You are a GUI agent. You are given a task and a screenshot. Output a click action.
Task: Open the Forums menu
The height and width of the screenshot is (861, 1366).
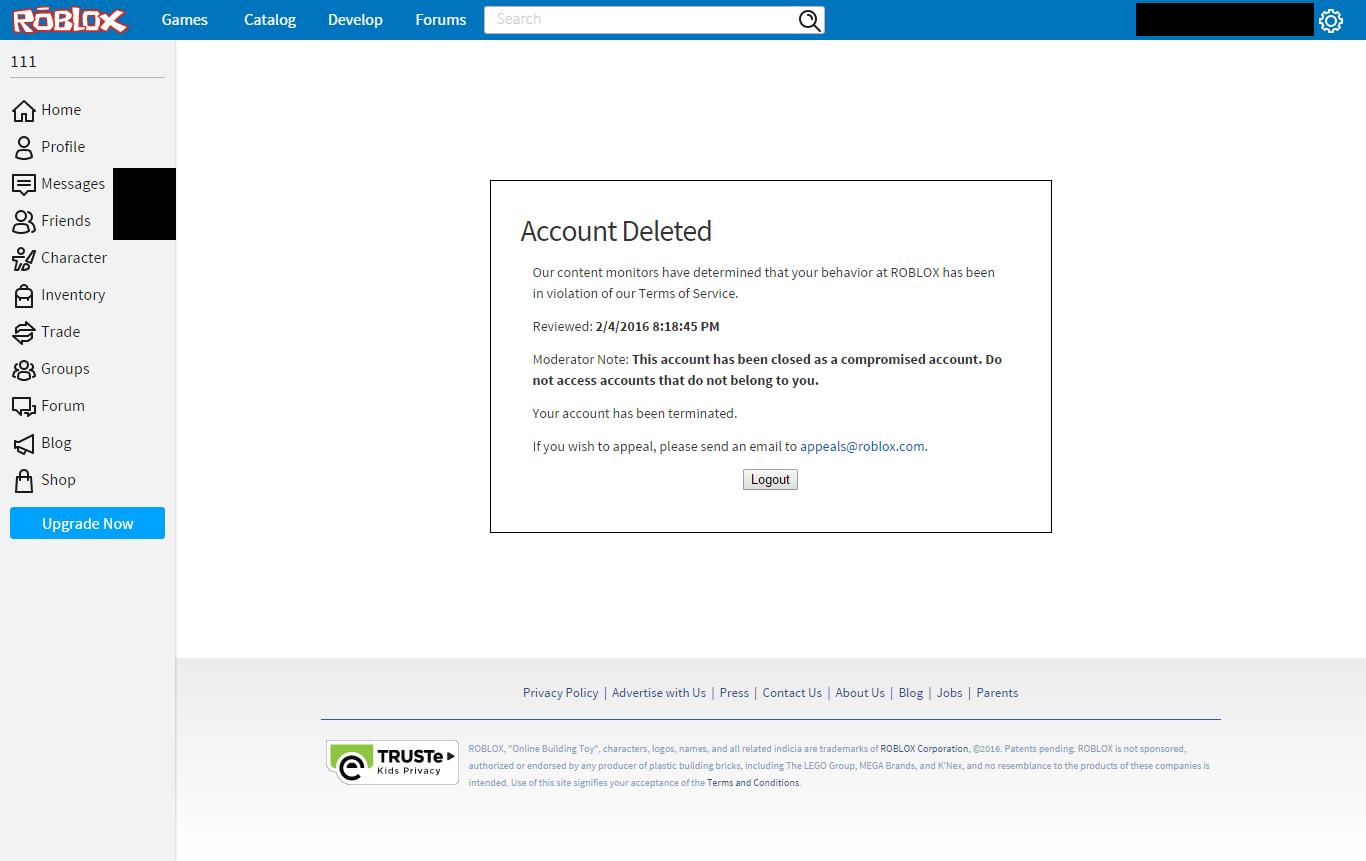[441, 20]
